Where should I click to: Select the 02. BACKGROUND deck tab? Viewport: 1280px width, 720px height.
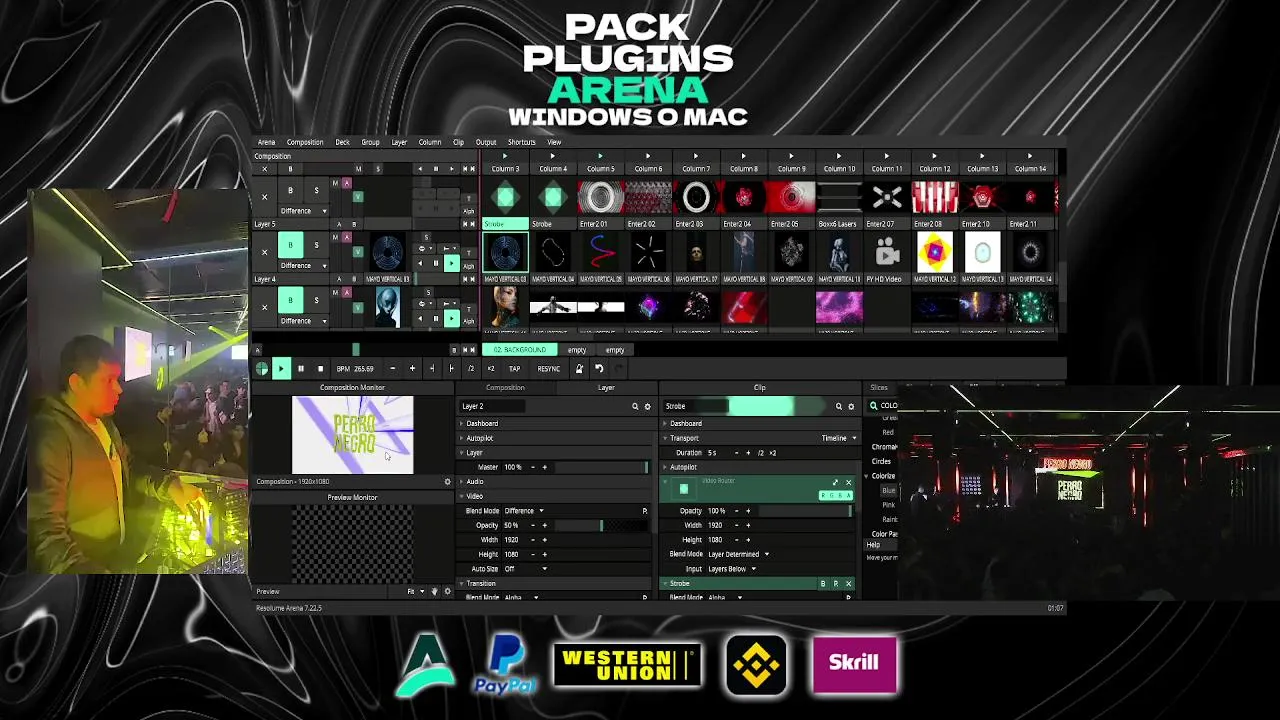(520, 350)
